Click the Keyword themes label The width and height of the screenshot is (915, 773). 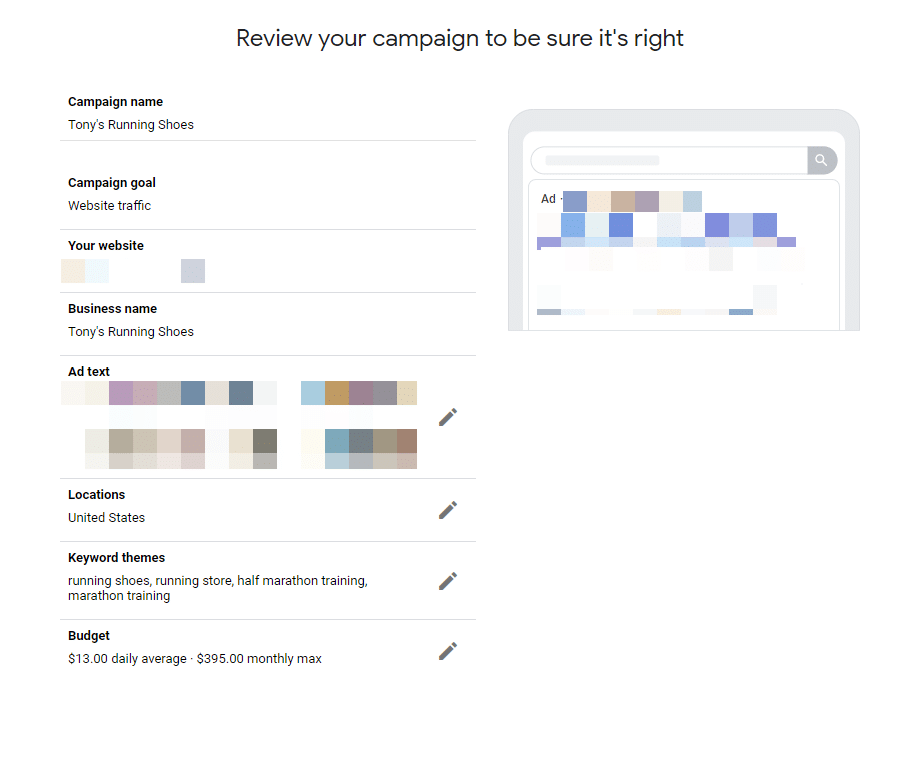117,558
